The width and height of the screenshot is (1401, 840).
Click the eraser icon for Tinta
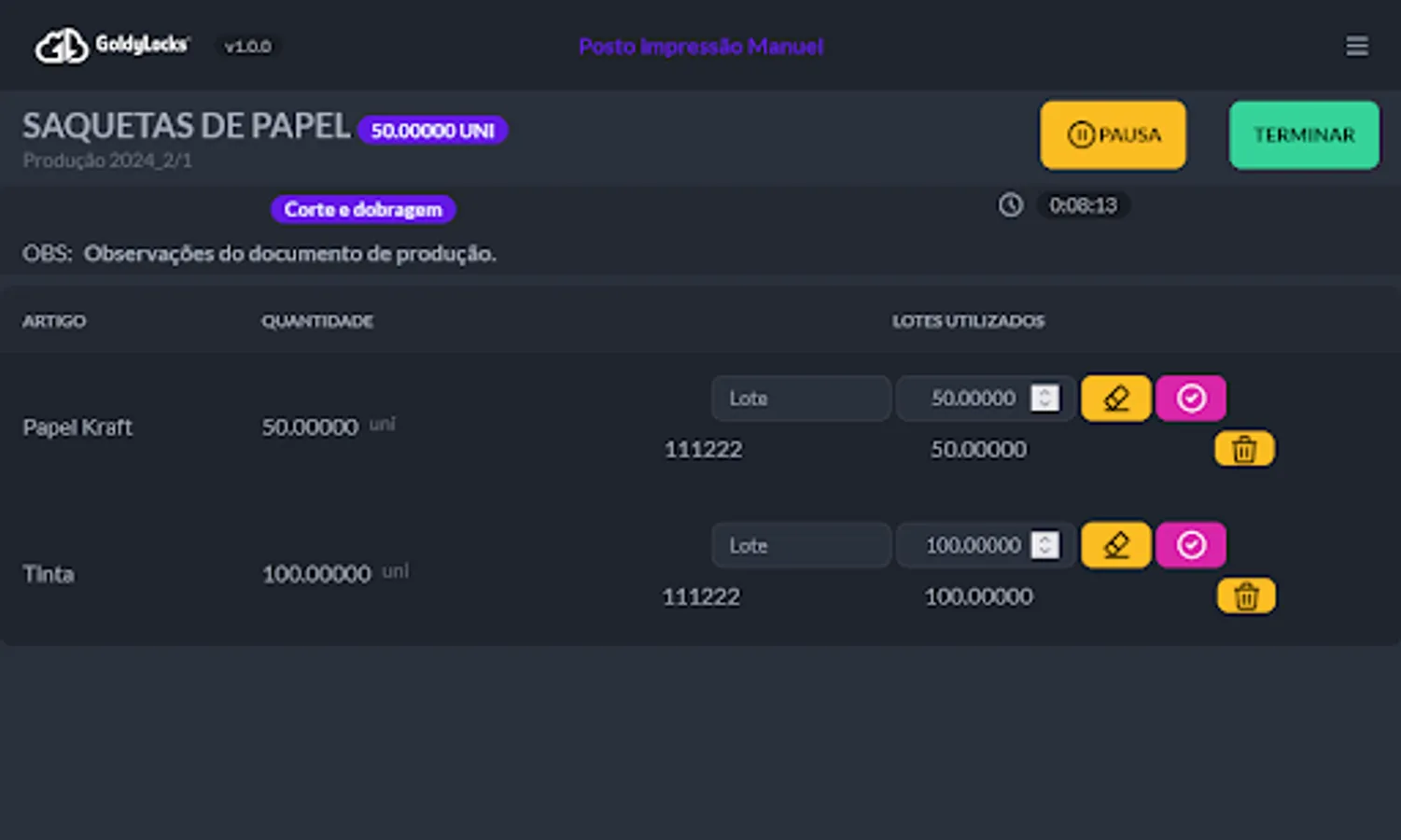point(1115,545)
